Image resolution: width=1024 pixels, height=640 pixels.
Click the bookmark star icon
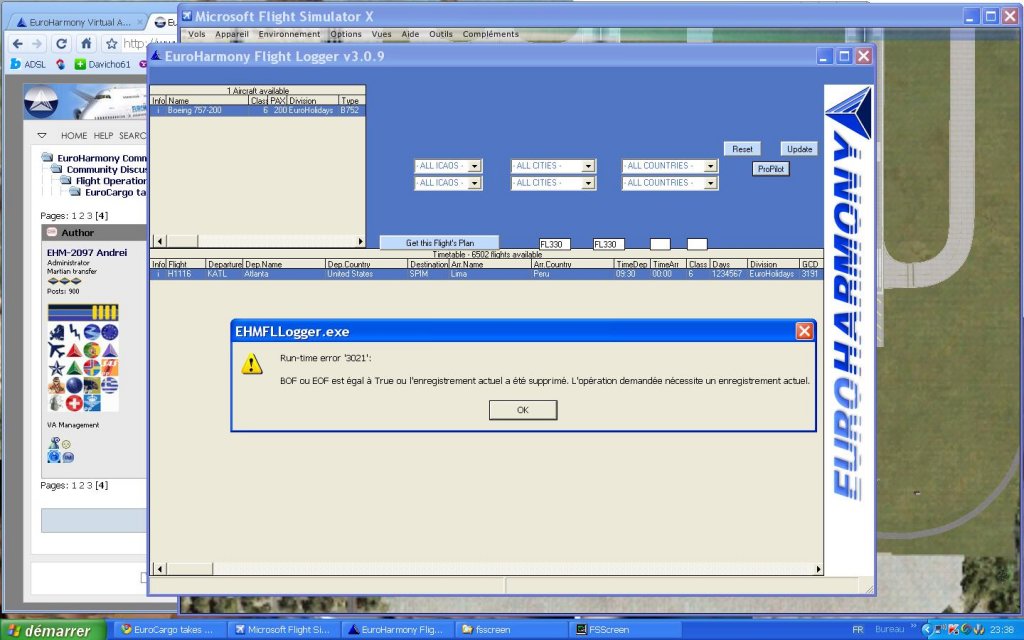pyautogui.click(x=112, y=44)
